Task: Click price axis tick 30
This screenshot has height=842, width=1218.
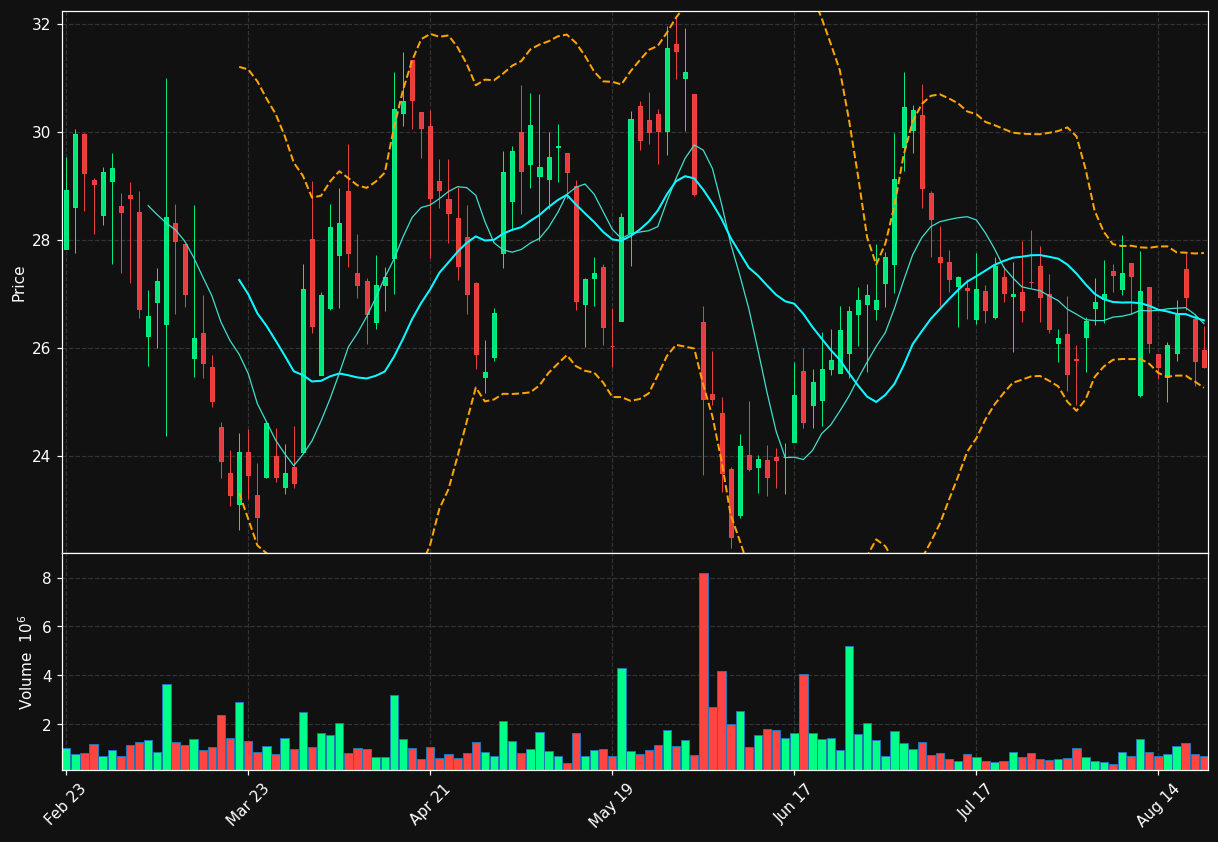Action: 41,132
